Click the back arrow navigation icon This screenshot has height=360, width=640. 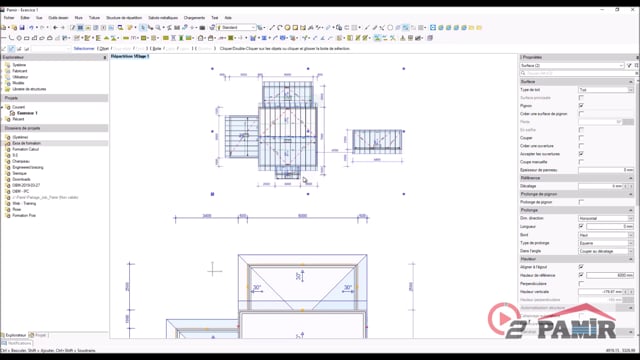point(55,28)
